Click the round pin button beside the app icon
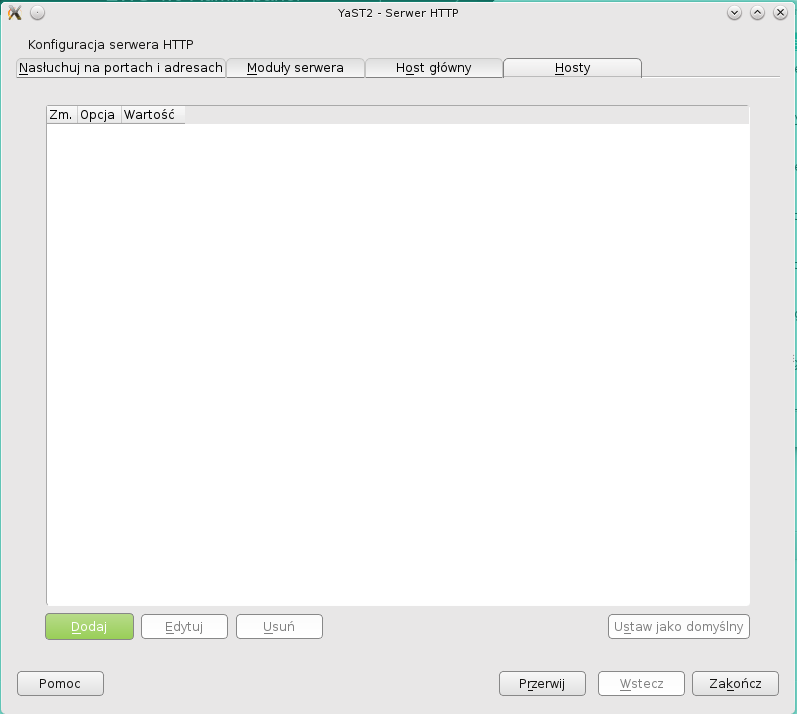This screenshot has width=797, height=714. pos(37,13)
